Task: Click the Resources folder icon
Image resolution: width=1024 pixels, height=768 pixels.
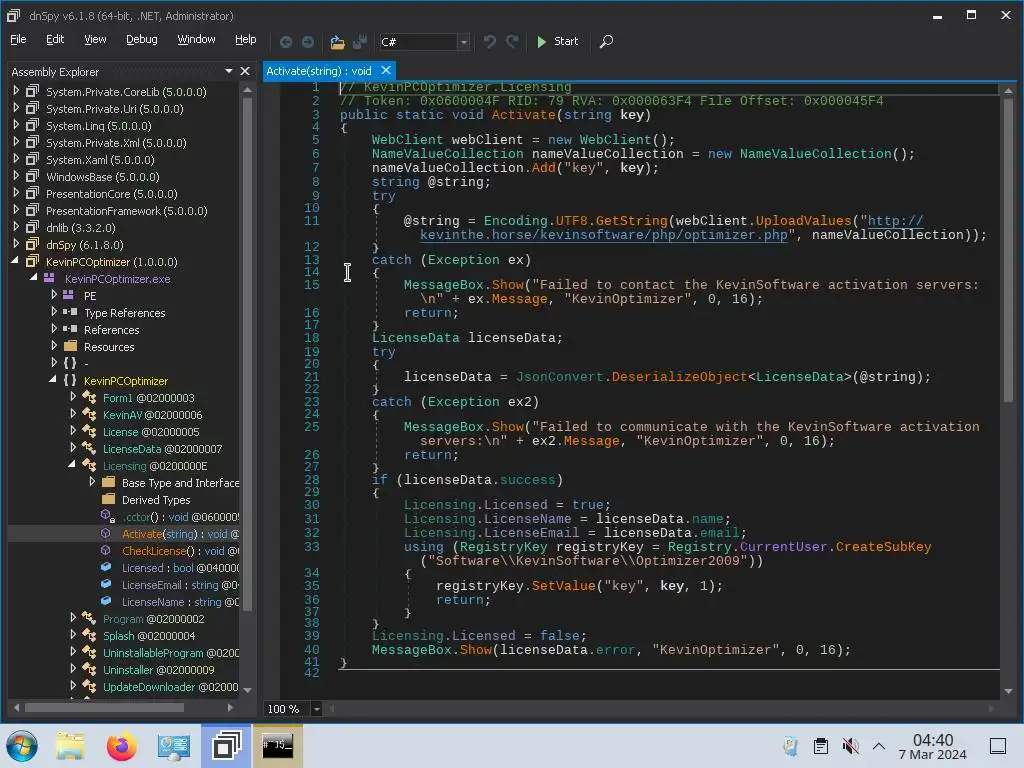Action: tap(71, 346)
